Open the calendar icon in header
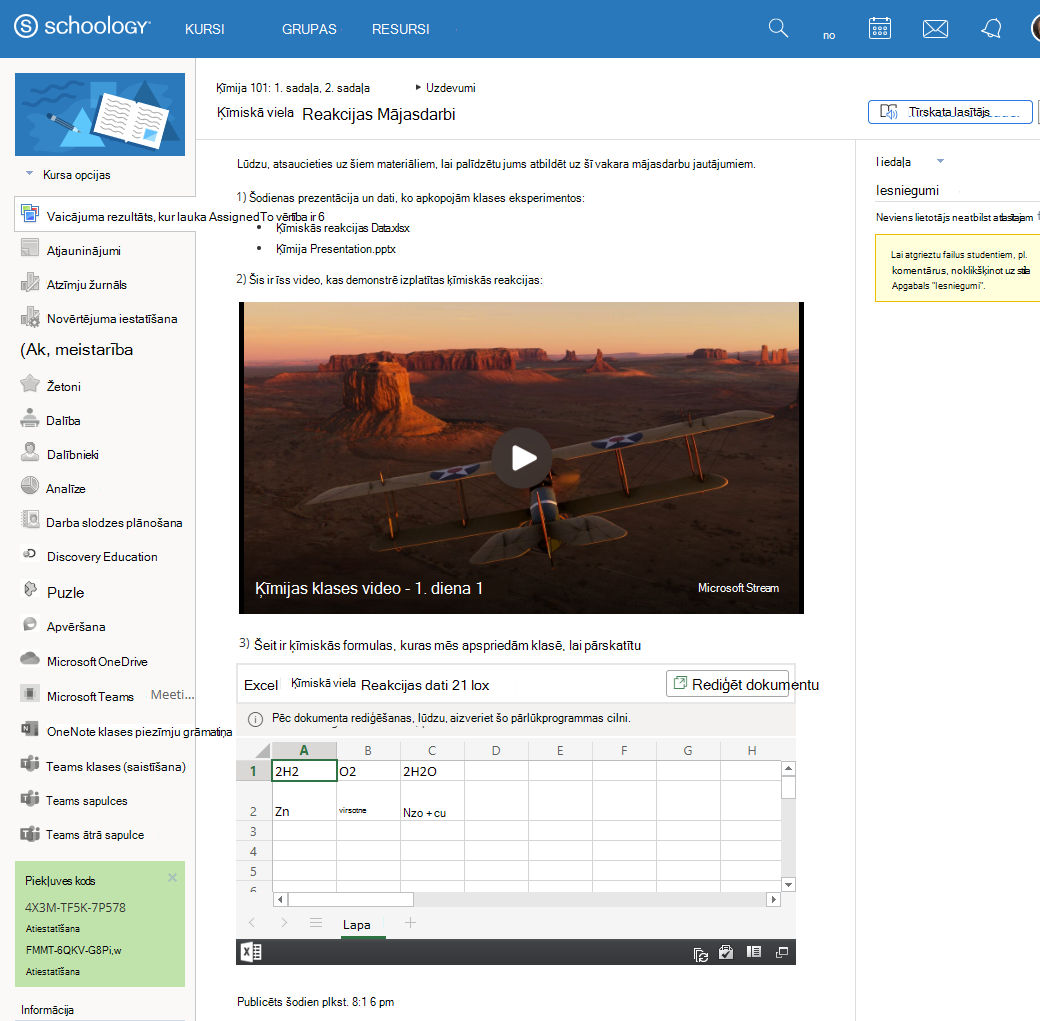 tap(879, 29)
